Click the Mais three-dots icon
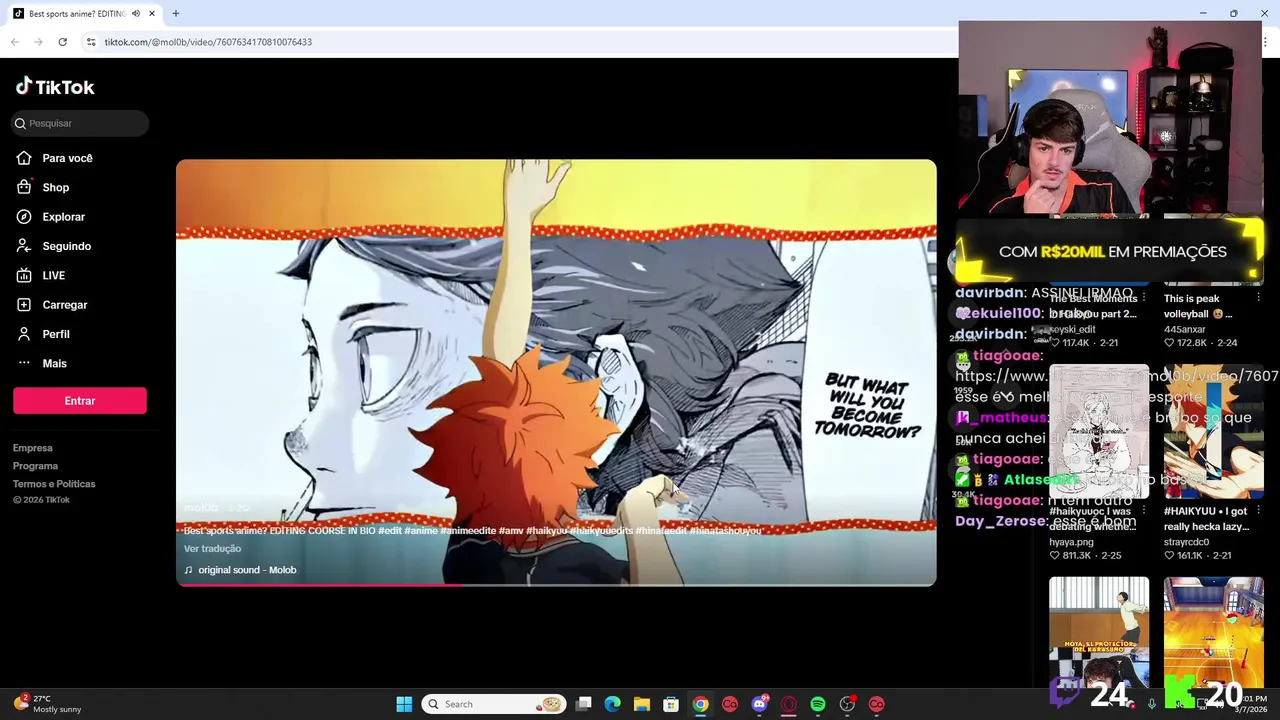The image size is (1280, 720). point(24,363)
